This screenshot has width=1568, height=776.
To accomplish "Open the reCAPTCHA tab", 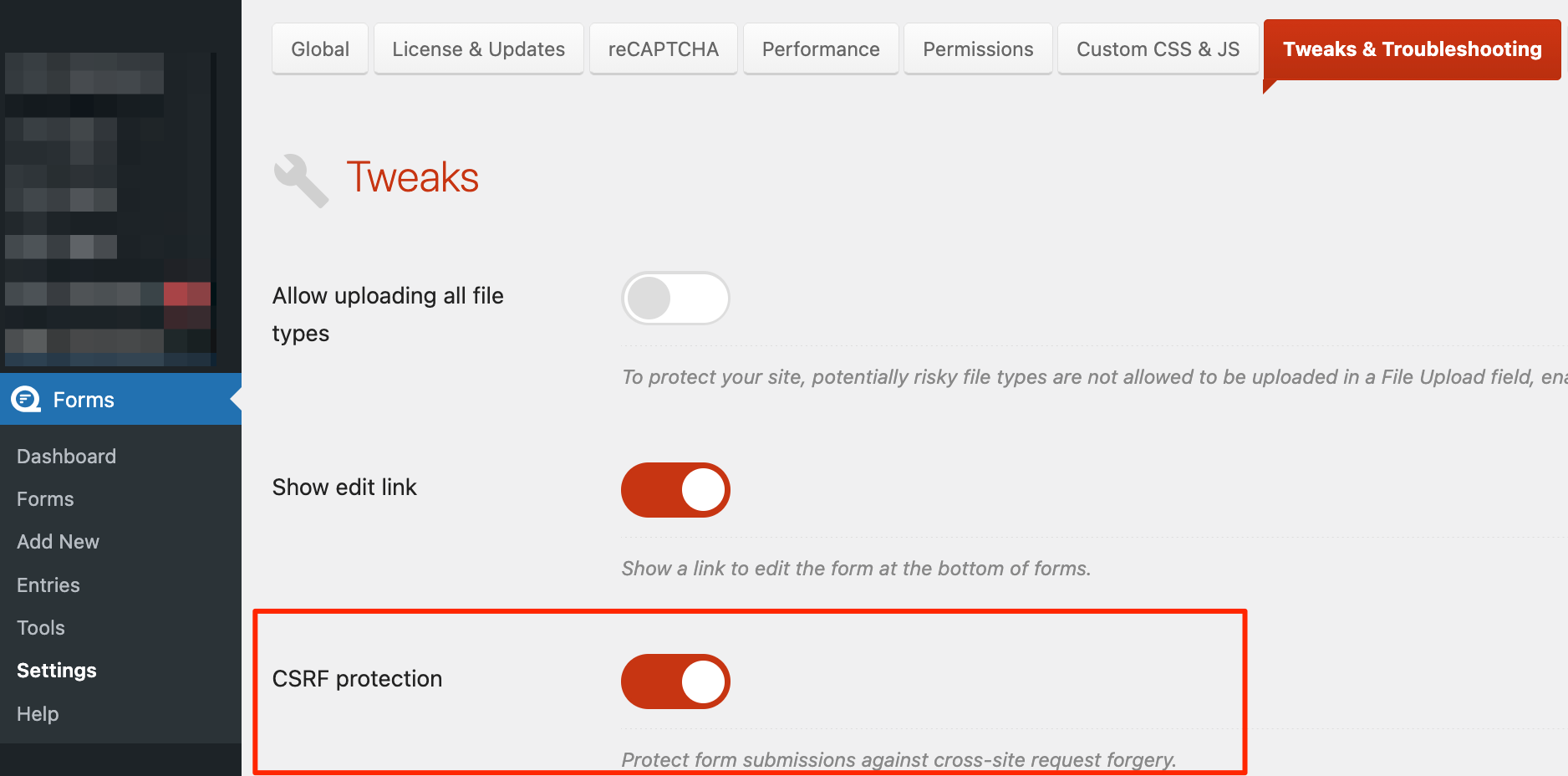I will click(663, 49).
